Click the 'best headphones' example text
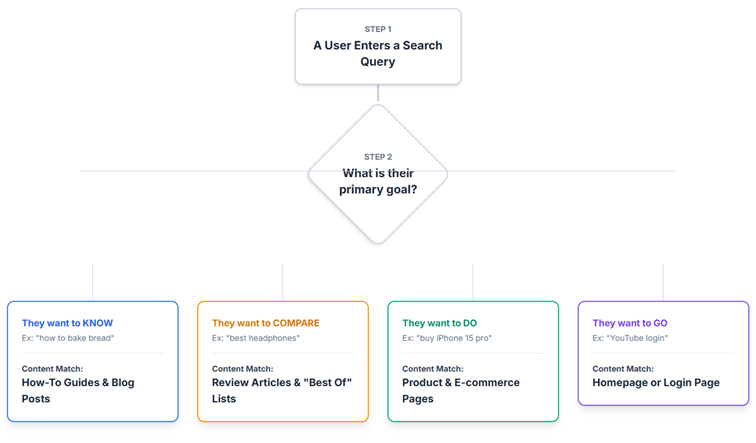 [256, 338]
